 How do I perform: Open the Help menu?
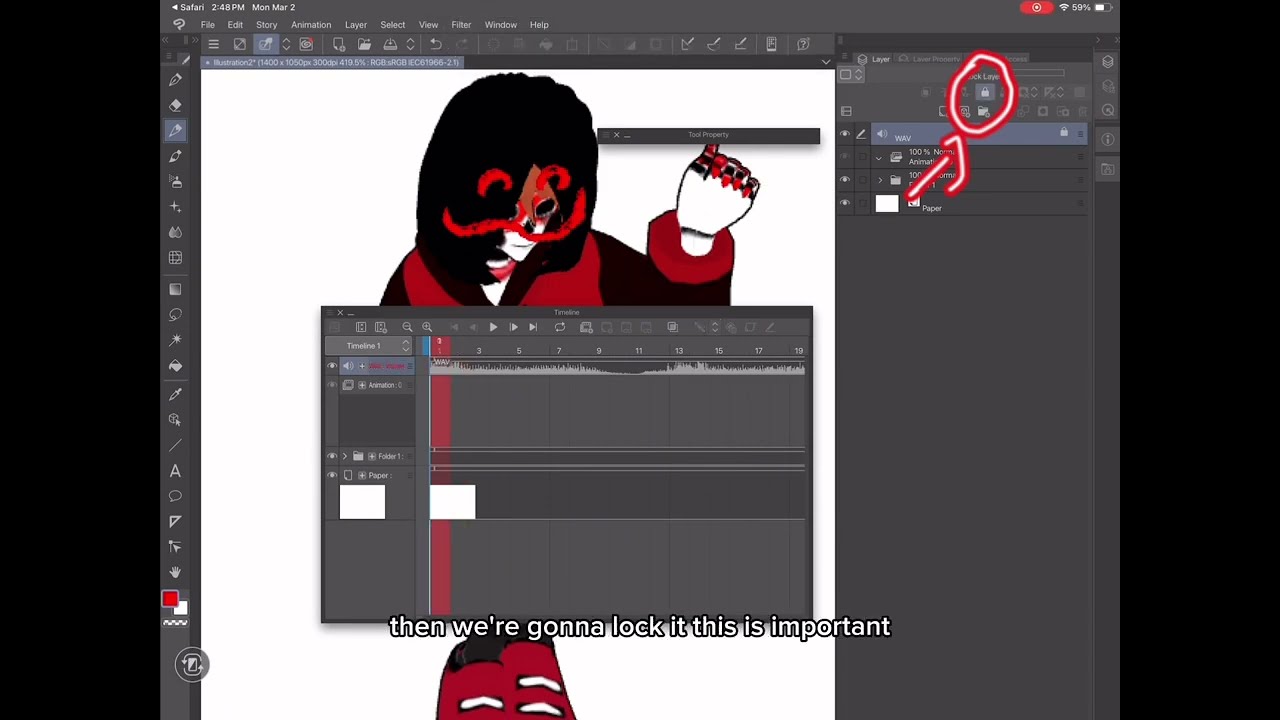pos(539,25)
